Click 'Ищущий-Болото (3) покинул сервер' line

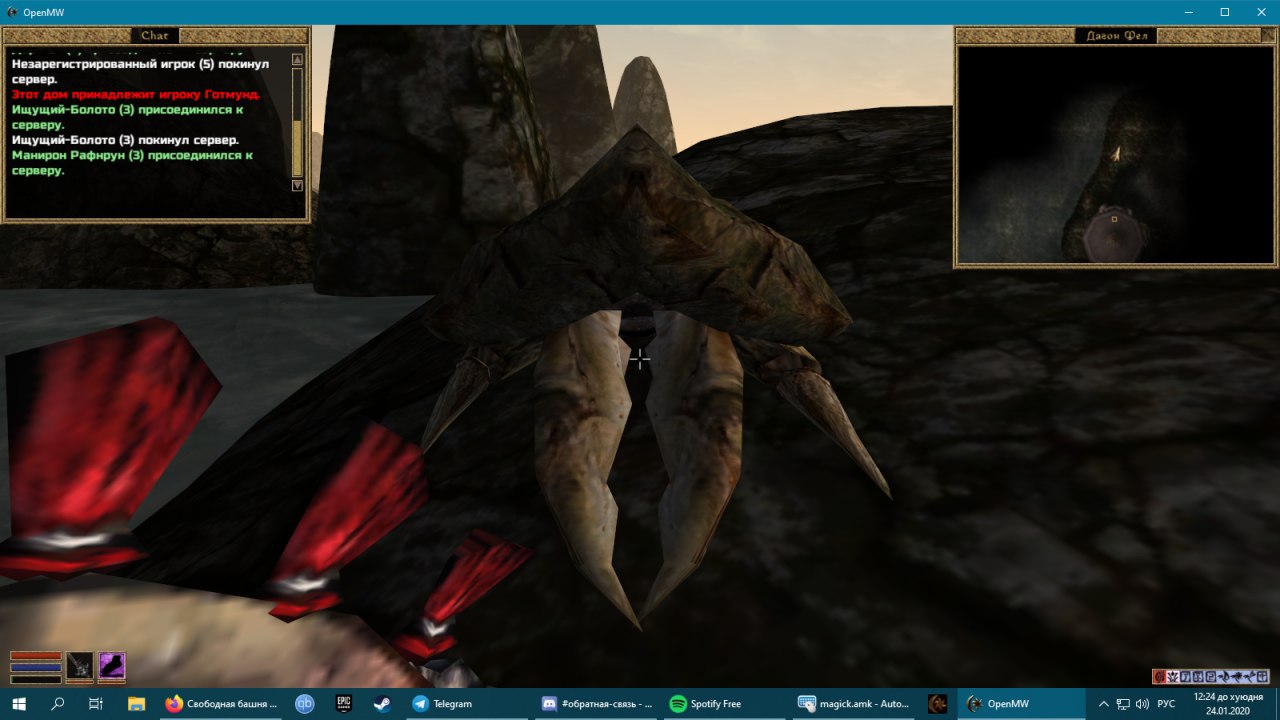tap(125, 140)
